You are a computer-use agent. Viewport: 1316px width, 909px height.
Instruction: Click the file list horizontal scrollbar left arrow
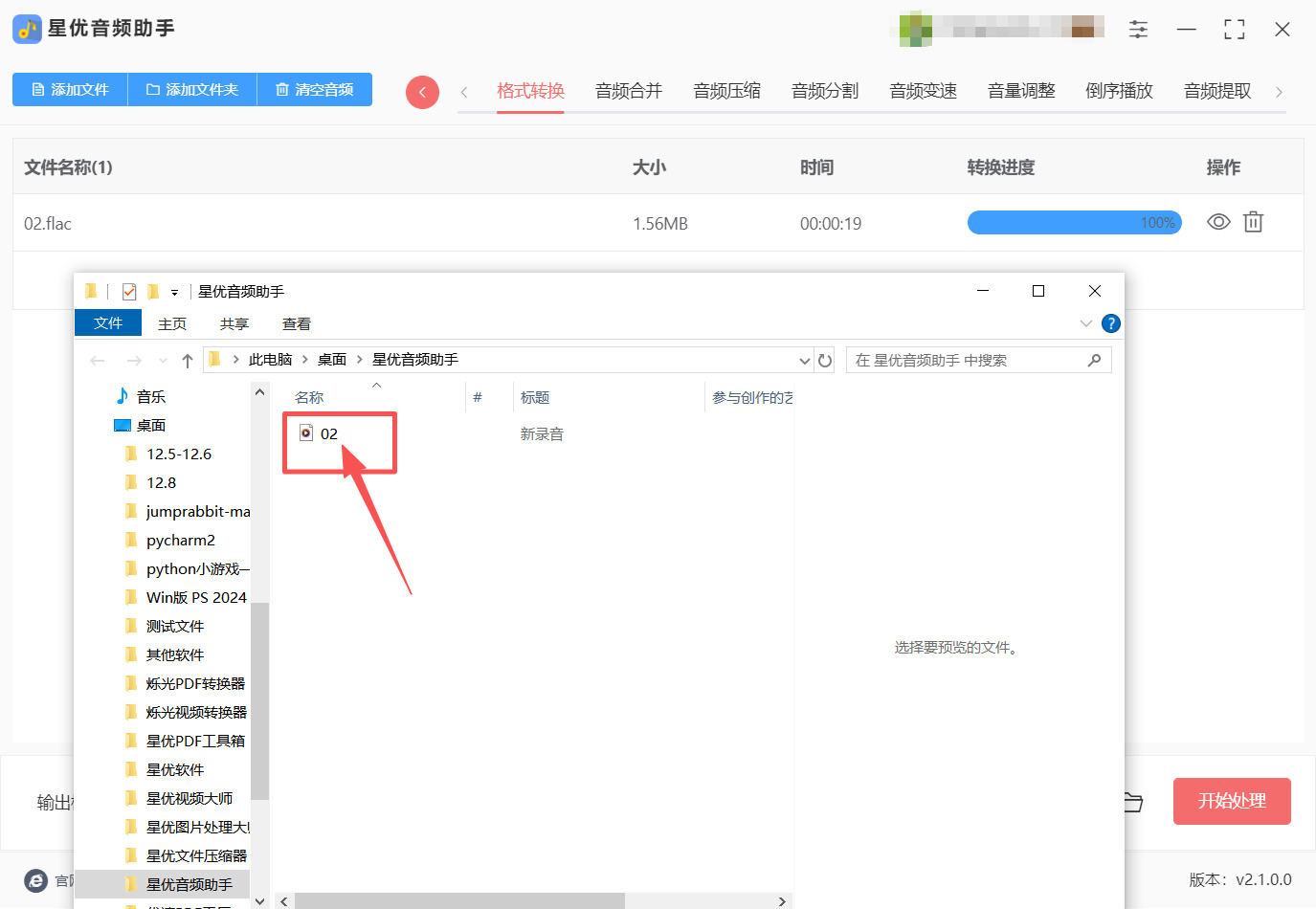point(284,901)
